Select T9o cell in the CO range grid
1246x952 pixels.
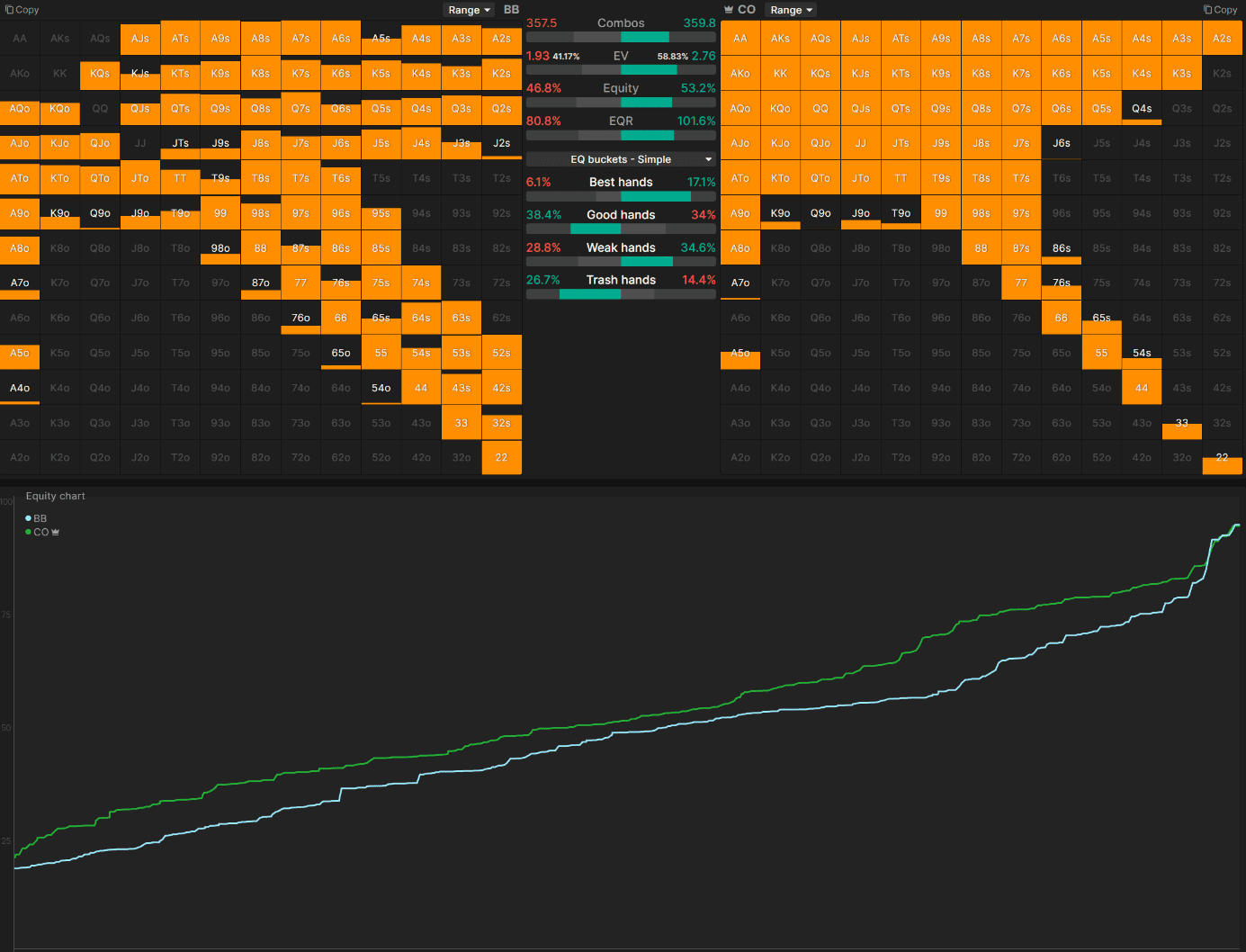click(901, 213)
